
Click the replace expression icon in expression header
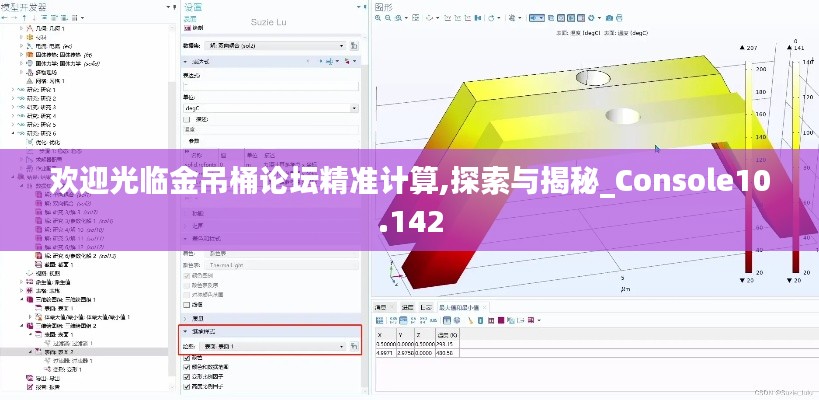(x=330, y=61)
